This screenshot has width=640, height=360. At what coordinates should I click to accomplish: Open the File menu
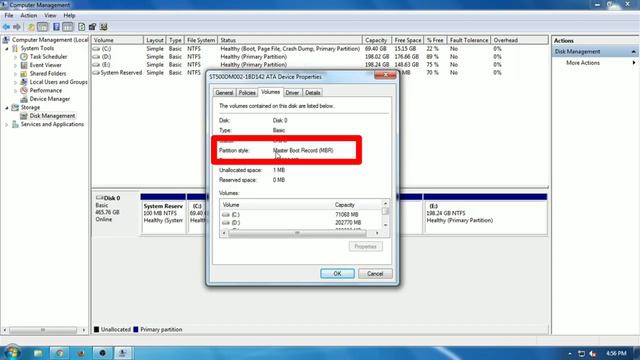tap(9, 16)
